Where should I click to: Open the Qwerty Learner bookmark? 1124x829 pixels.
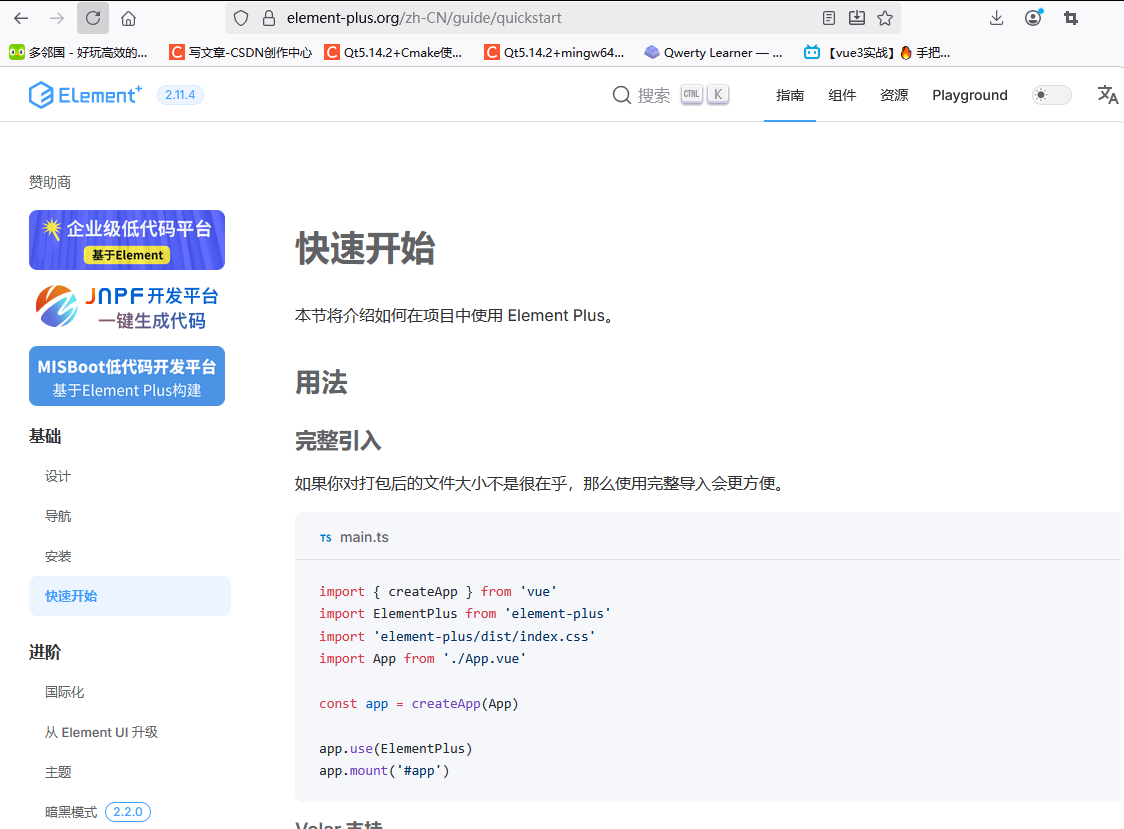[x=713, y=52]
